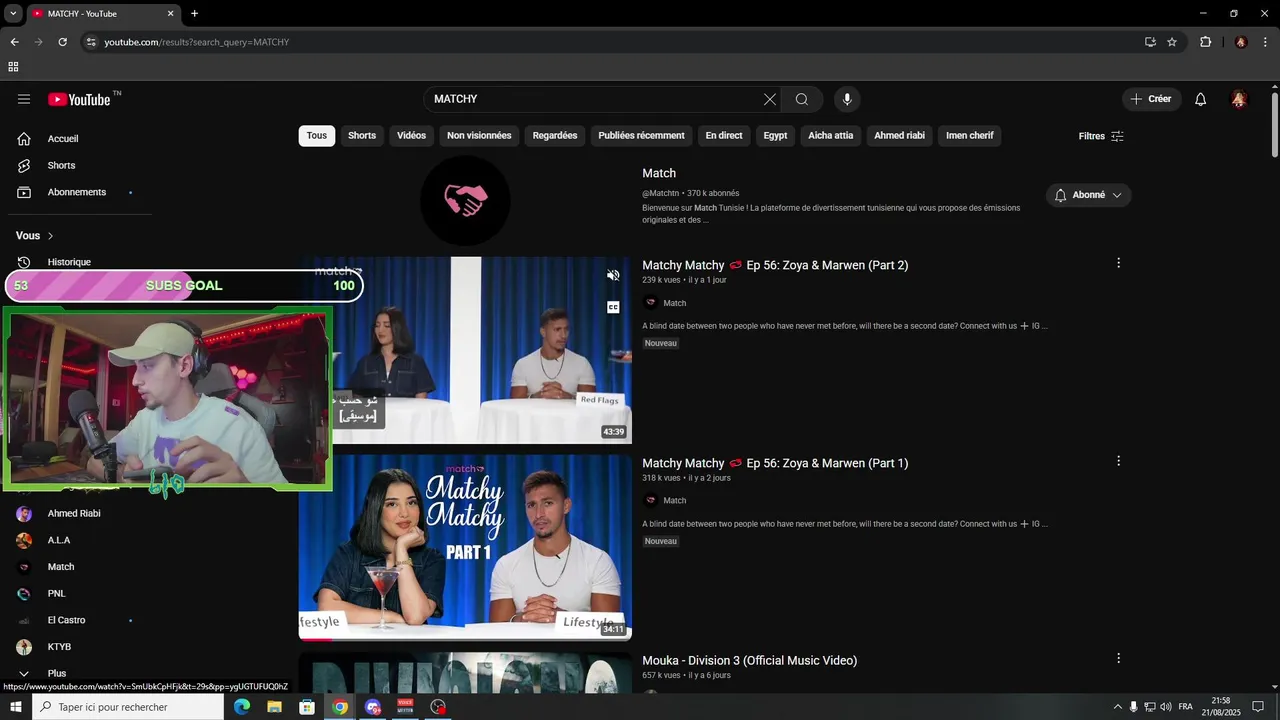The image size is (1280, 720).
Task: Open the Matchy Matchy Ep 56 Part 1 title
Action: (775, 463)
